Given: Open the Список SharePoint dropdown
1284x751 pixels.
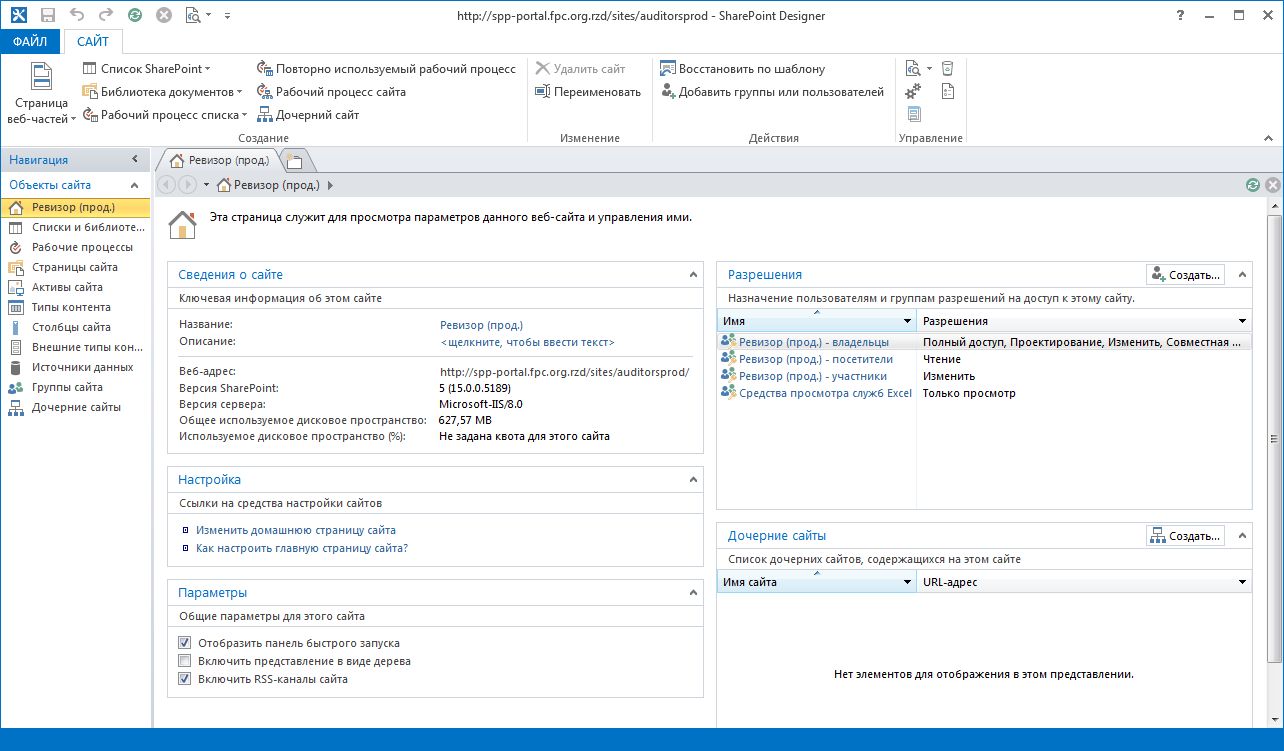Looking at the screenshot, I should 147,69.
